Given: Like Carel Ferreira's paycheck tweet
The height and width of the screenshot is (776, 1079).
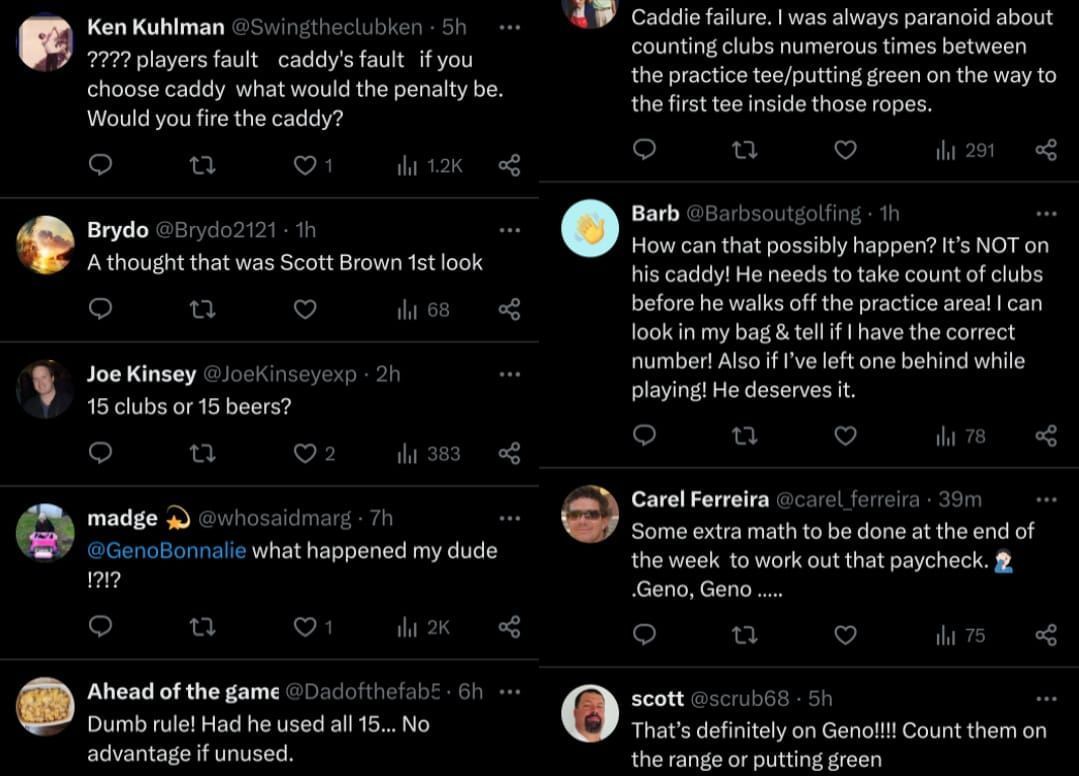Looking at the screenshot, I should [845, 634].
